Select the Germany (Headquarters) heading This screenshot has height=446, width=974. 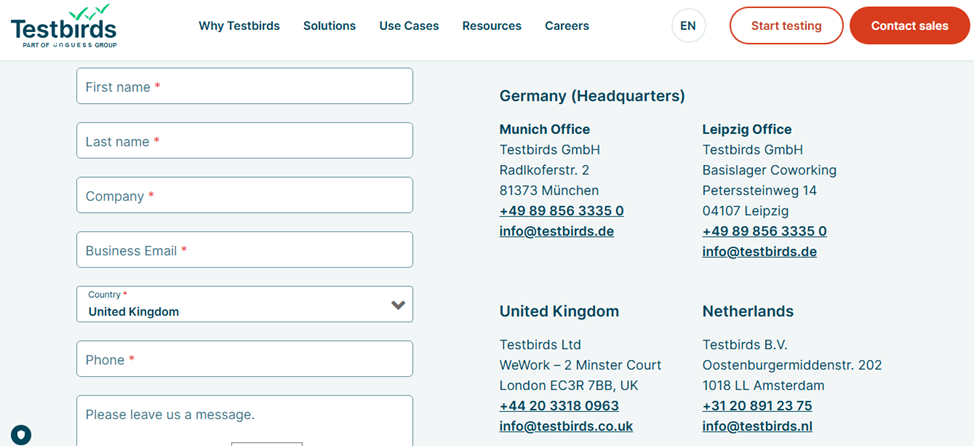point(592,96)
